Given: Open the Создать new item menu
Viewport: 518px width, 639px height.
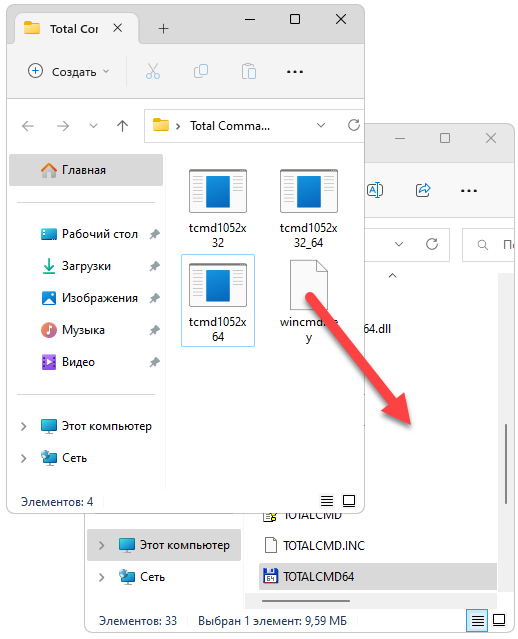Looking at the screenshot, I should (x=68, y=72).
